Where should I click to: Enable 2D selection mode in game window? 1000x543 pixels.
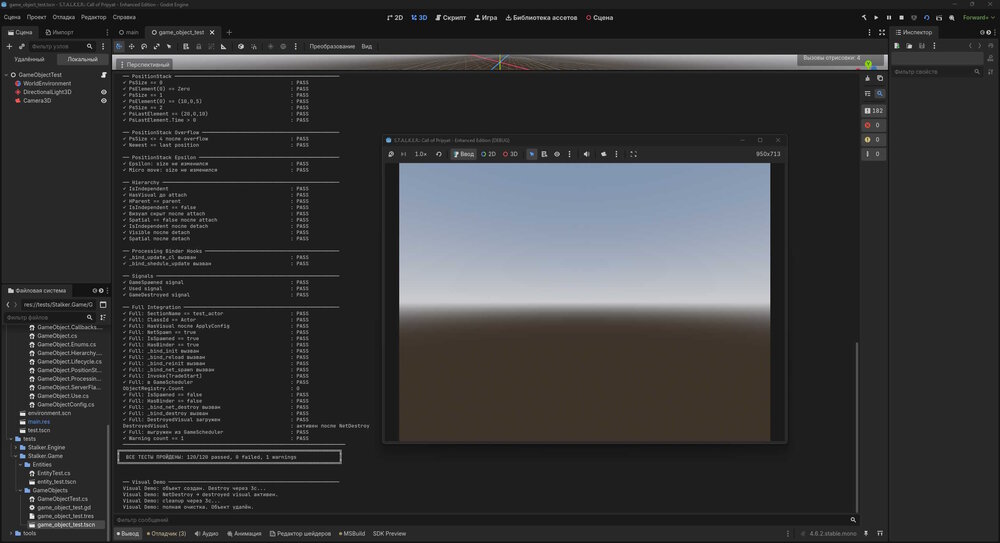click(x=489, y=154)
